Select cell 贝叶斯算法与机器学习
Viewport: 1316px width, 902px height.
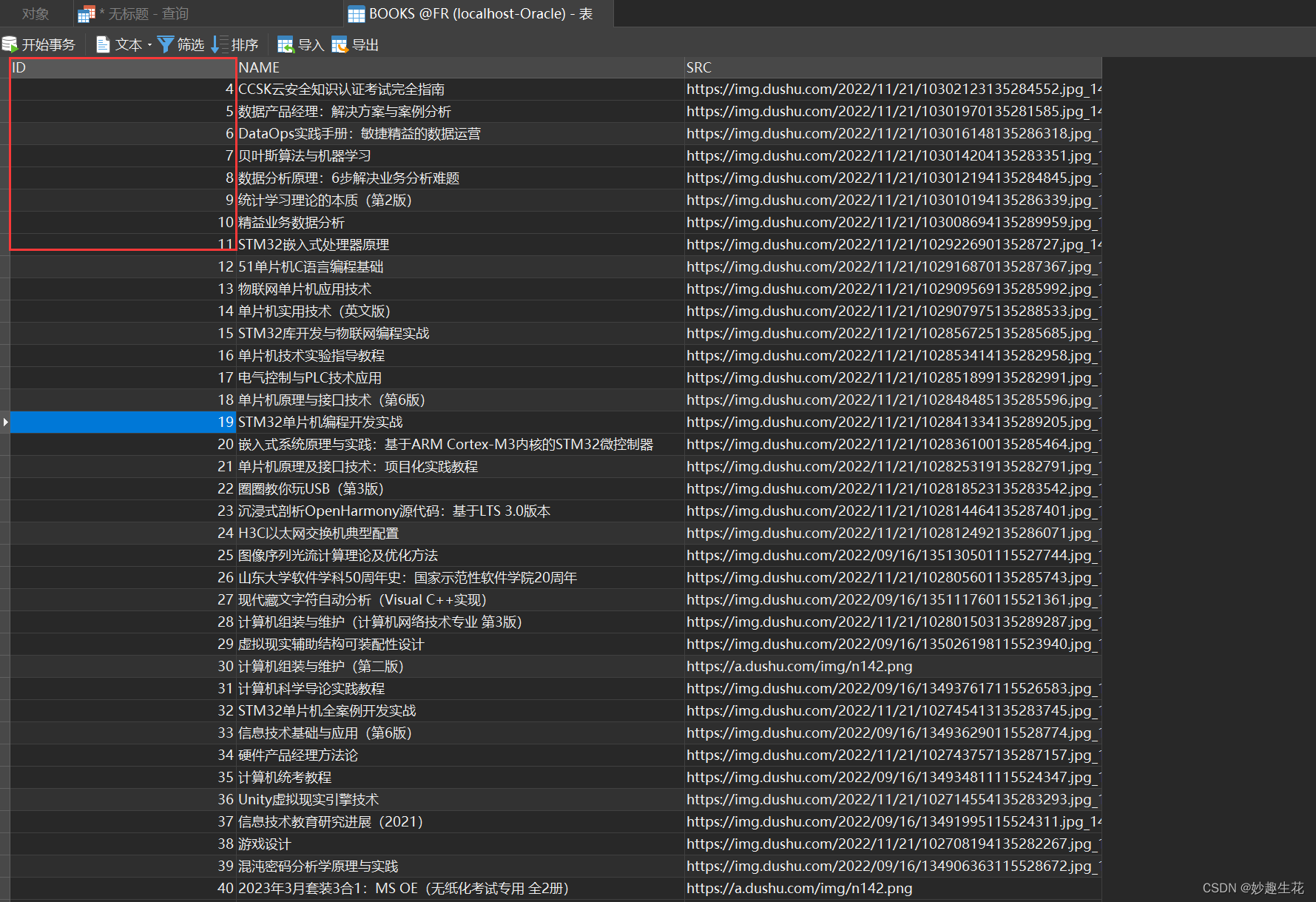(x=460, y=155)
